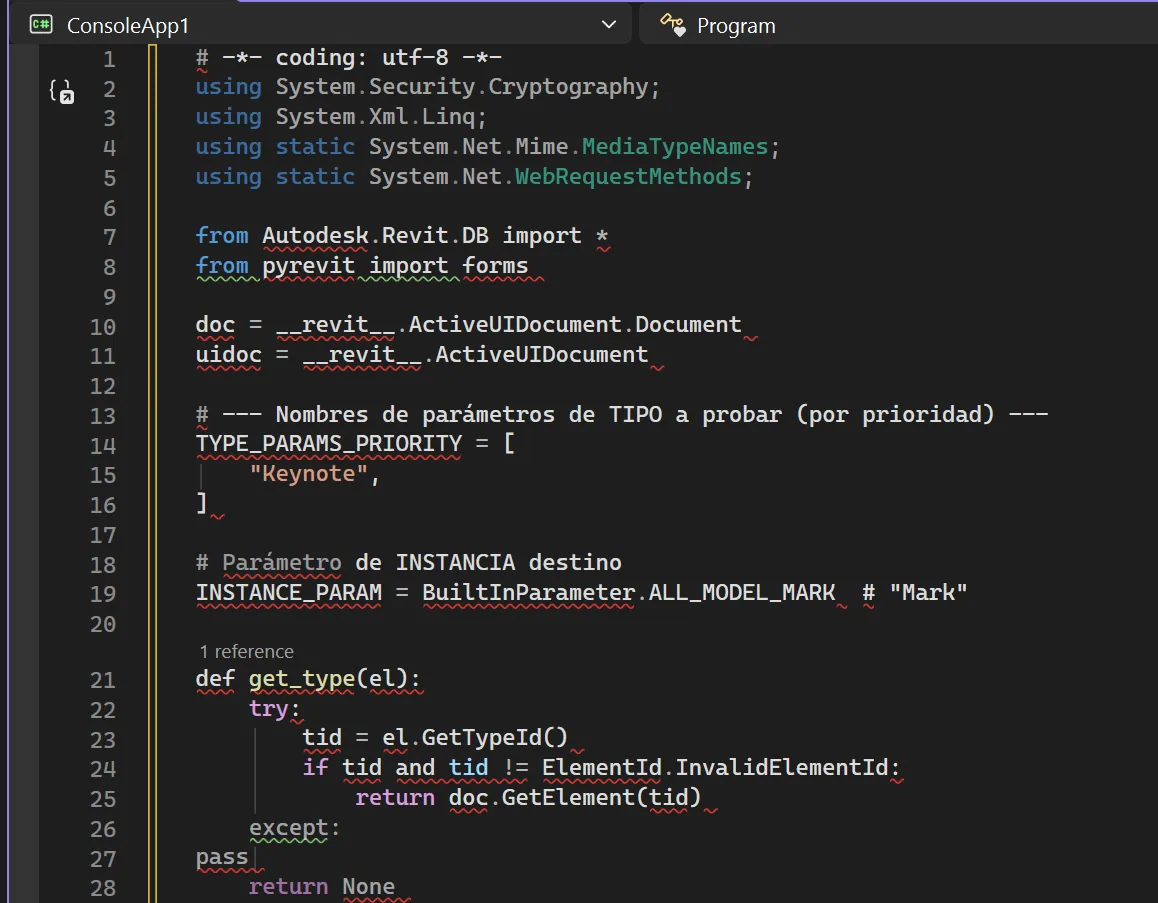Click 'el.GetTypeId()' on line 23
Screen dimensions: 1158x903
(x=475, y=738)
